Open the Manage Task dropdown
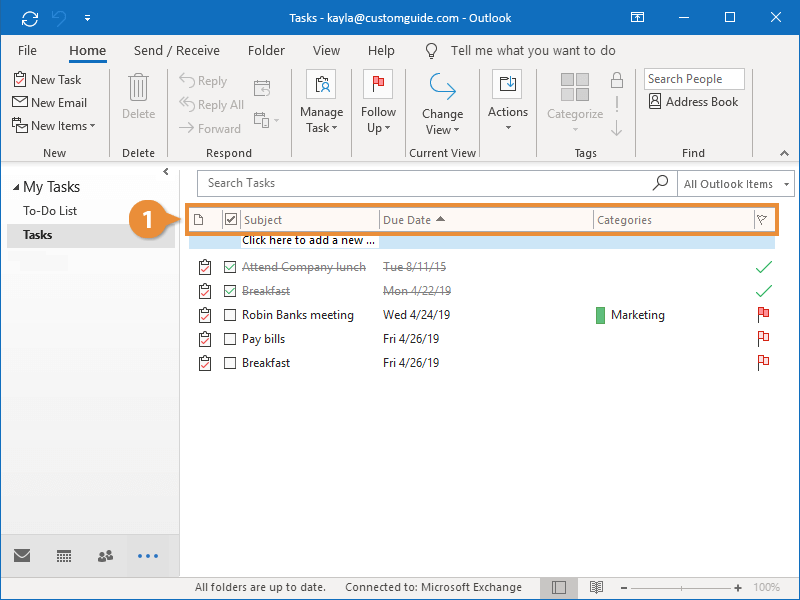The width and height of the screenshot is (800, 600). point(321,102)
